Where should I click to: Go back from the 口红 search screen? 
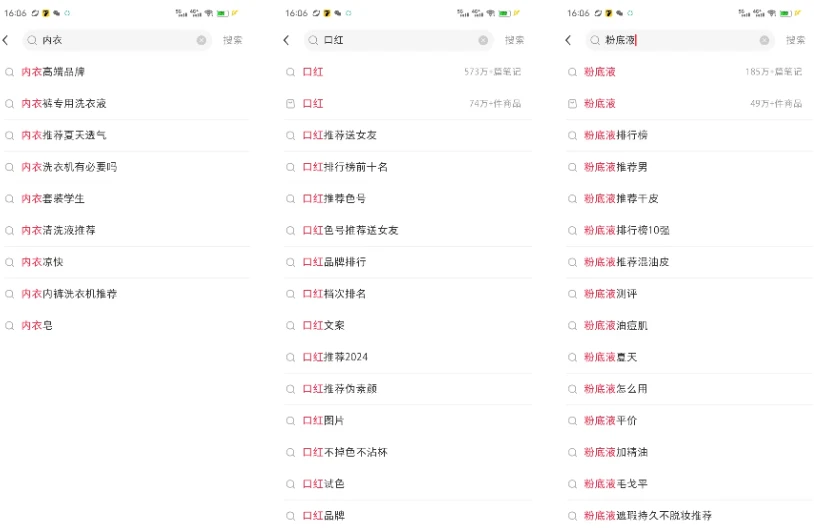point(287,40)
